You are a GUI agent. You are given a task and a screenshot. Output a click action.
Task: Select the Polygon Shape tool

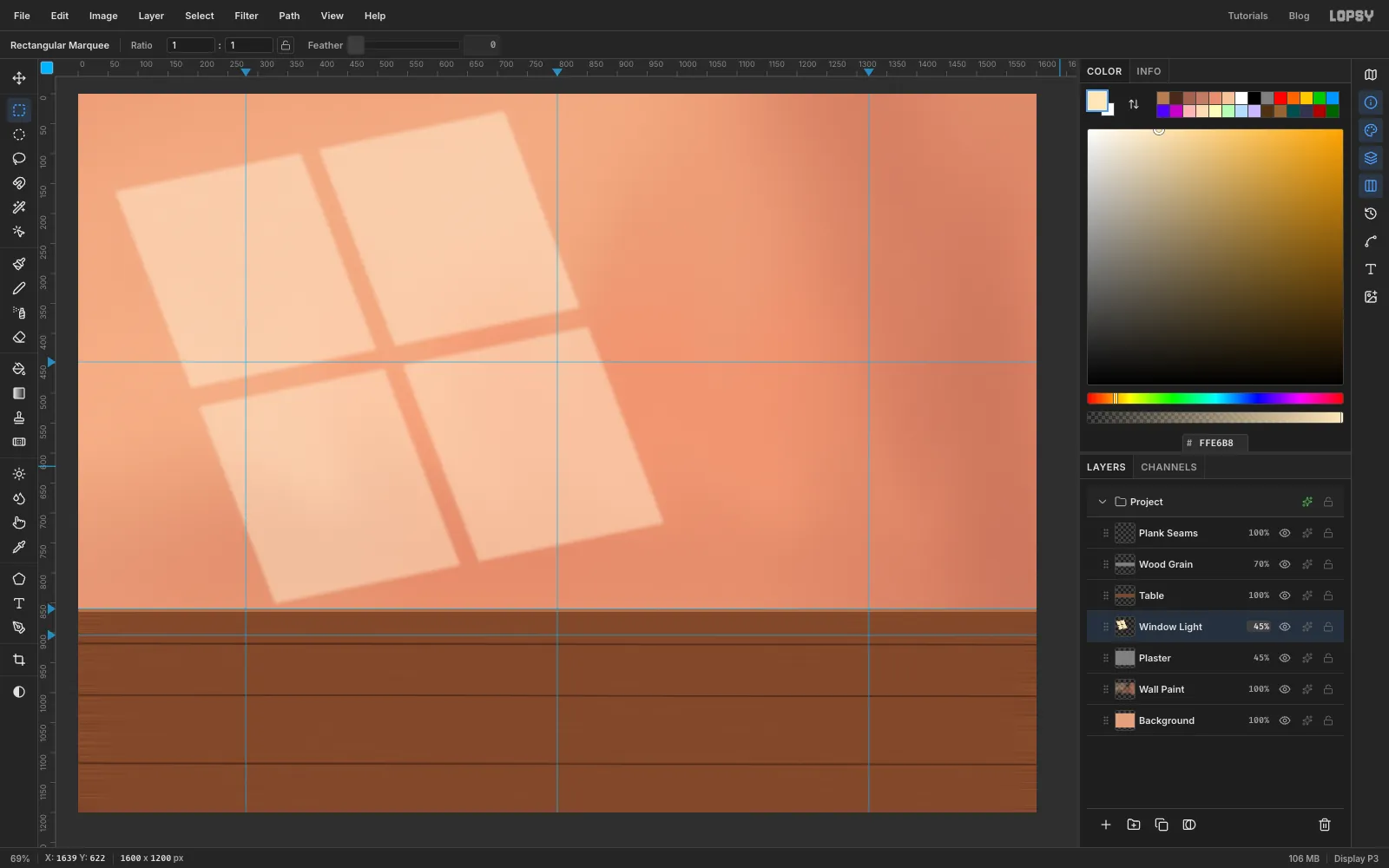coord(19,579)
